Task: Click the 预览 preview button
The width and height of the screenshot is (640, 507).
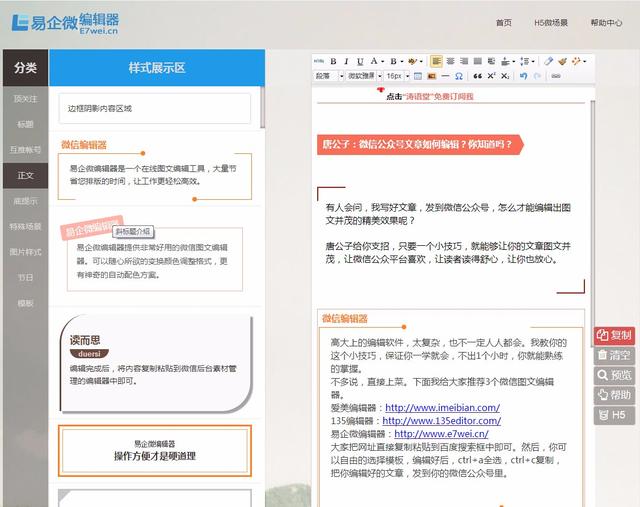Action: [614, 375]
